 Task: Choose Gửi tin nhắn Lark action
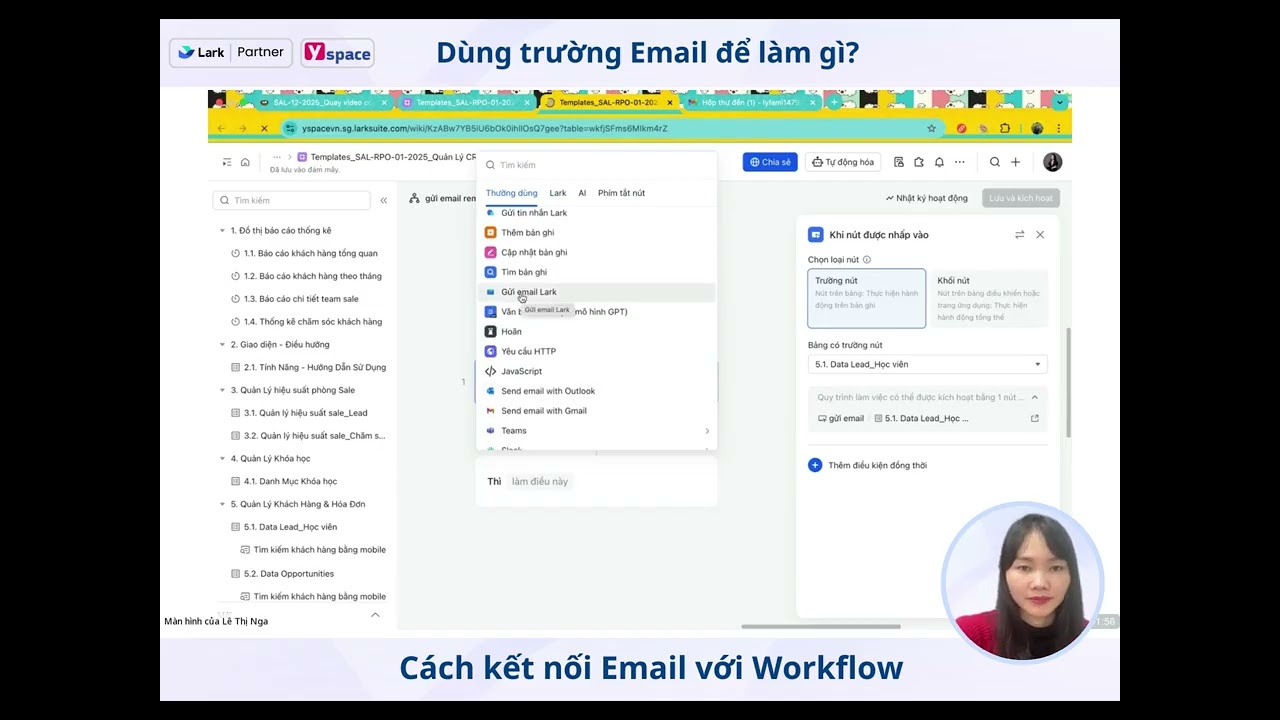click(x=596, y=213)
